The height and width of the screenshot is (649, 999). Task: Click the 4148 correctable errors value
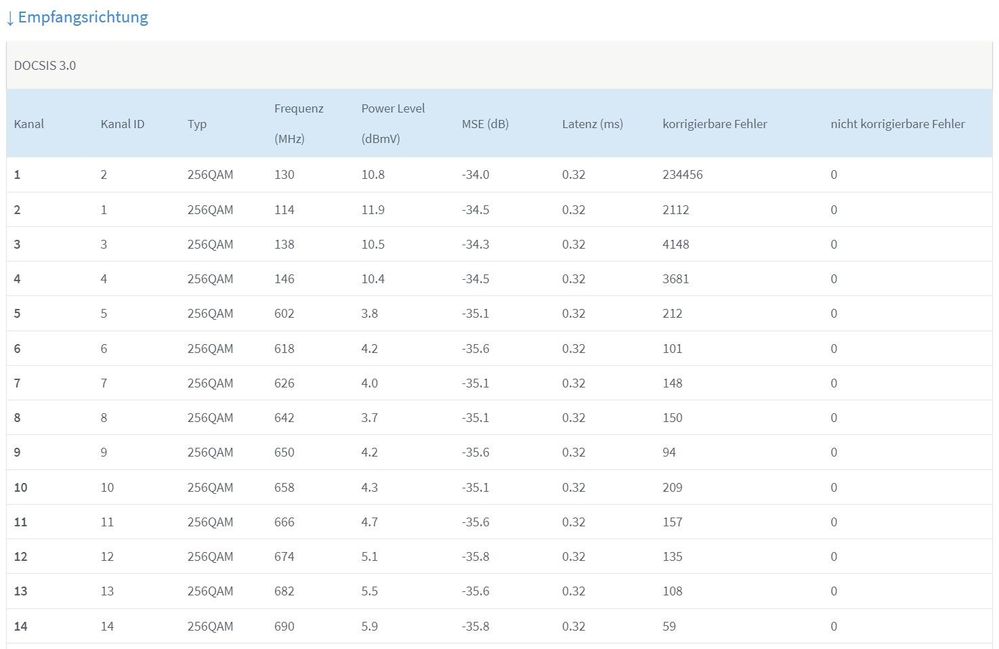(x=675, y=245)
